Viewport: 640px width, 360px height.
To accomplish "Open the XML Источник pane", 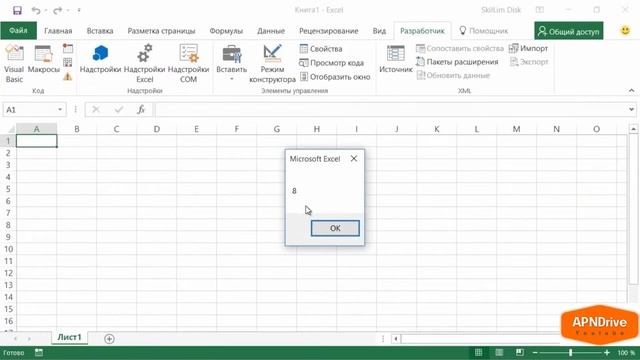I will 396,60.
